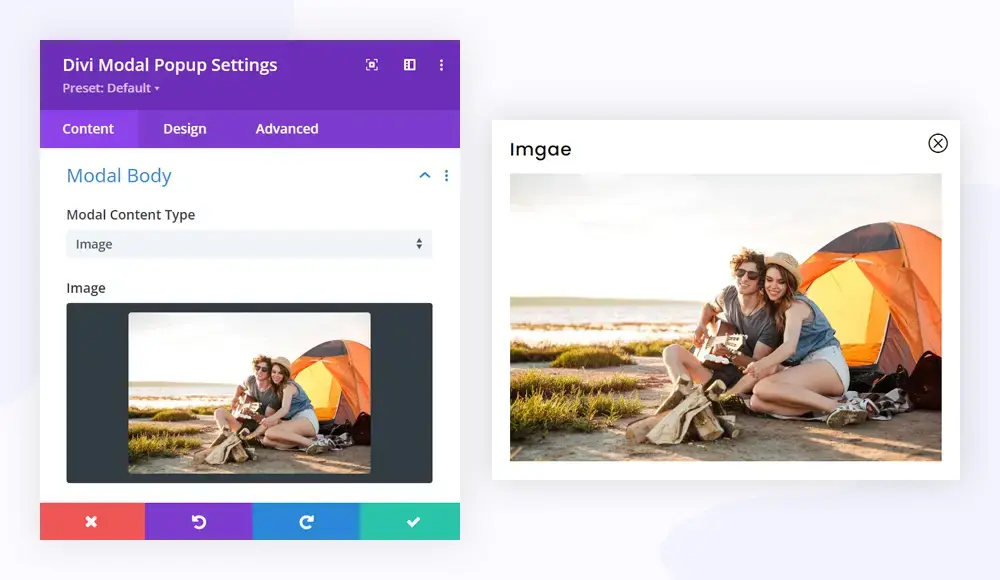Image resolution: width=1000 pixels, height=580 pixels.
Task: Click the Imgae popup heading
Action: click(540, 149)
